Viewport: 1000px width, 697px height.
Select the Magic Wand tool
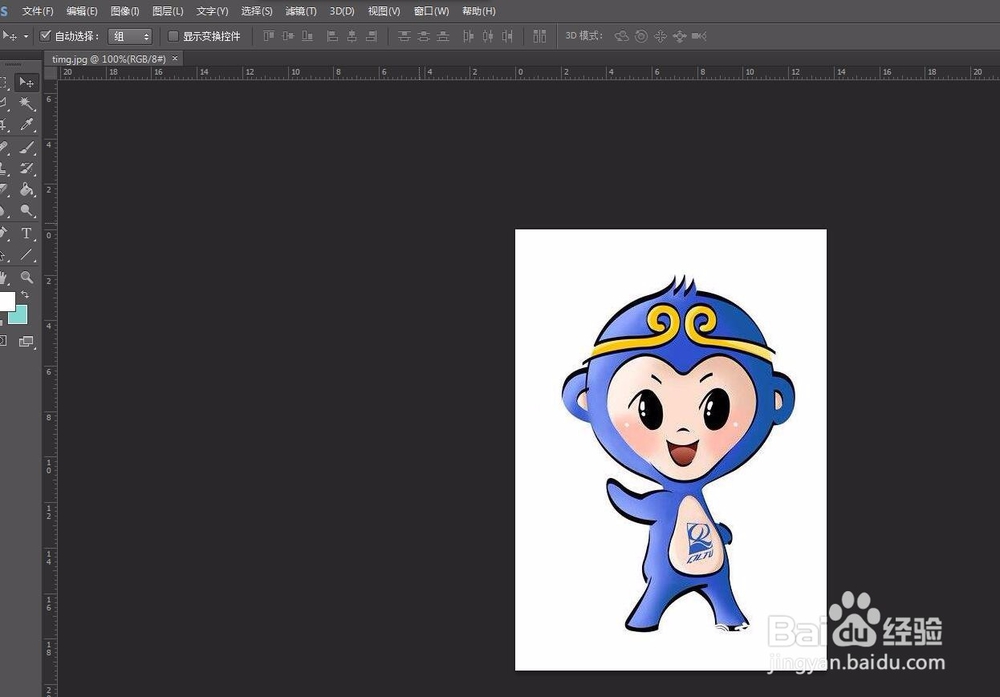pos(27,103)
